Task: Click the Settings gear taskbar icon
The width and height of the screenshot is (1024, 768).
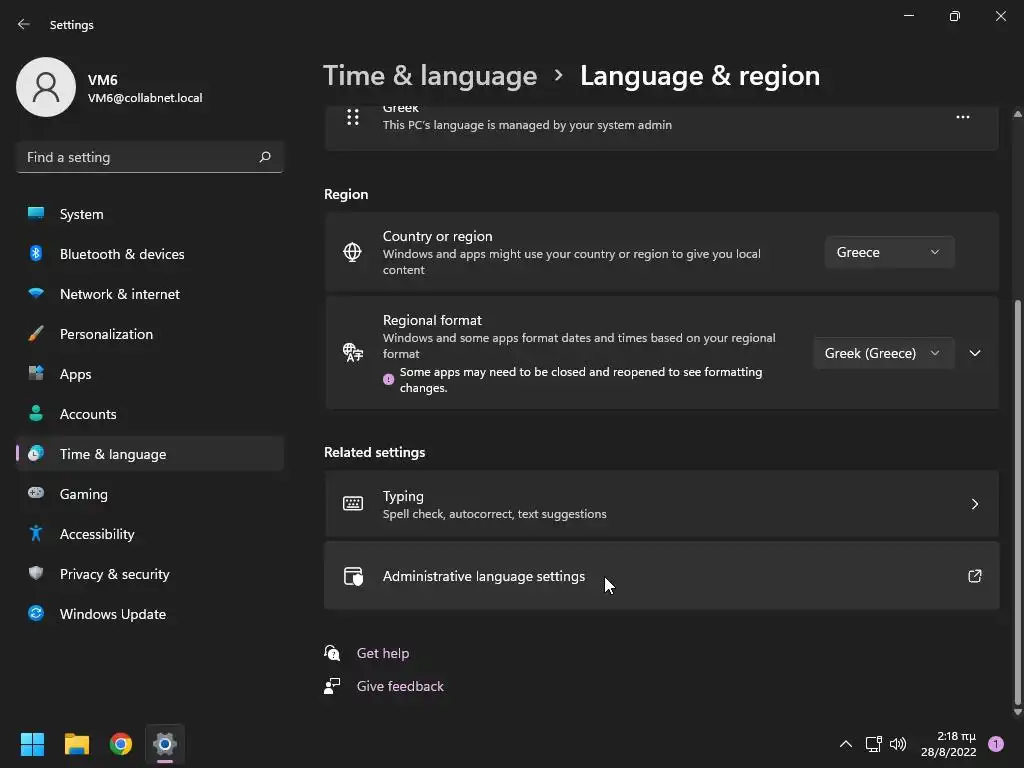Action: [x=165, y=744]
